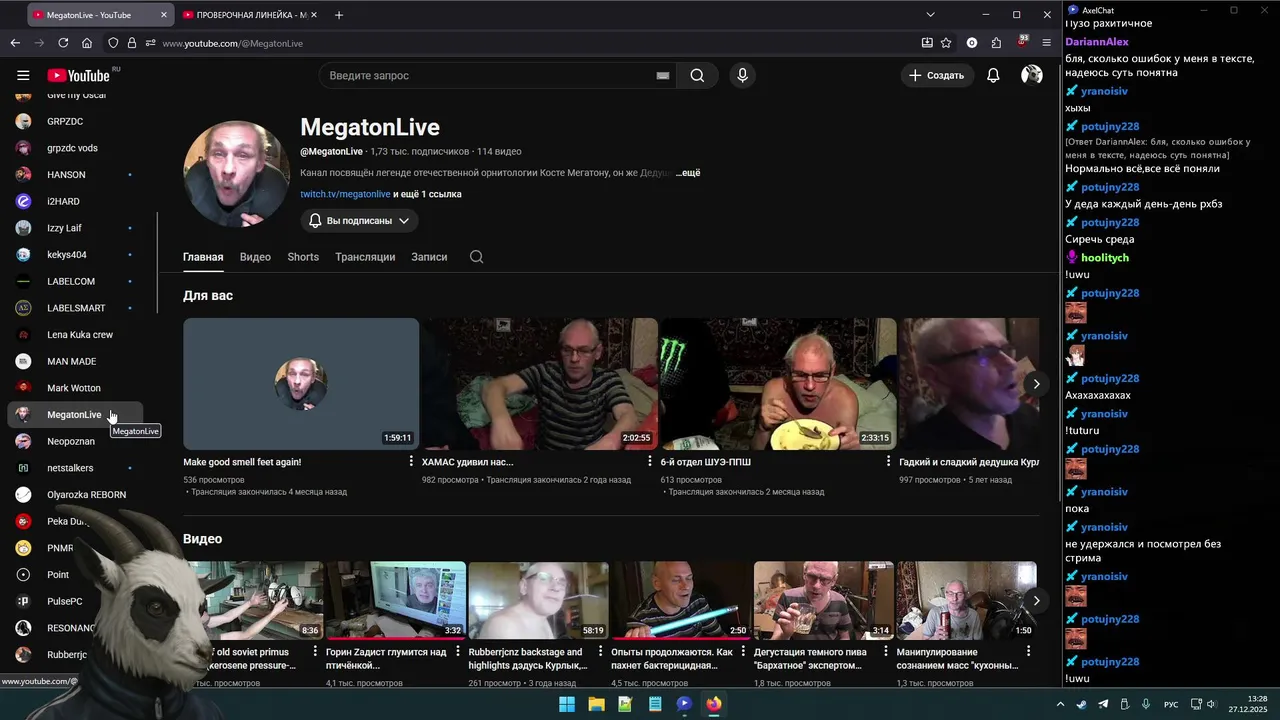Go back in the browser

pyautogui.click(x=15, y=43)
